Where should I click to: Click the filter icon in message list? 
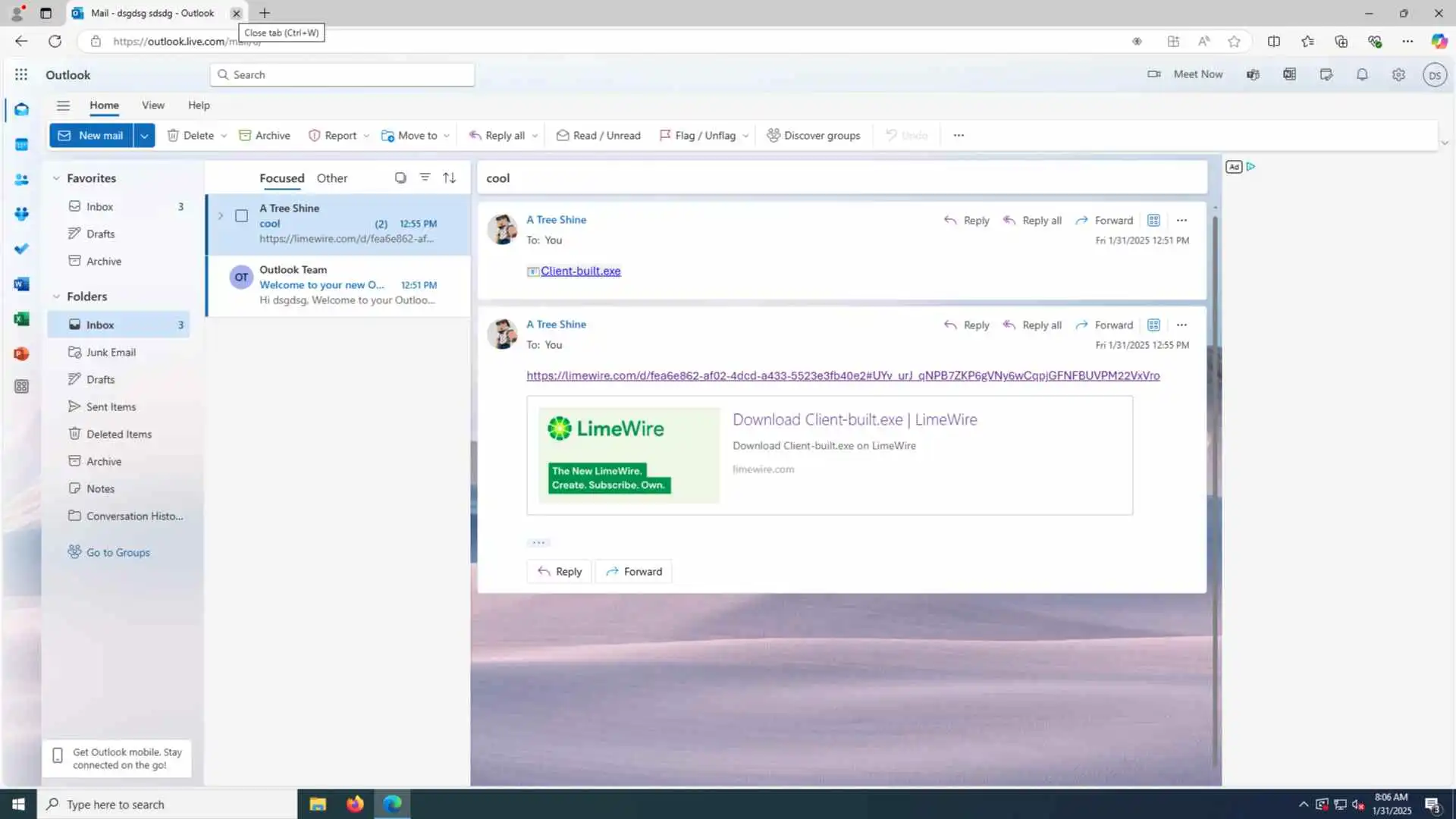pyautogui.click(x=425, y=177)
